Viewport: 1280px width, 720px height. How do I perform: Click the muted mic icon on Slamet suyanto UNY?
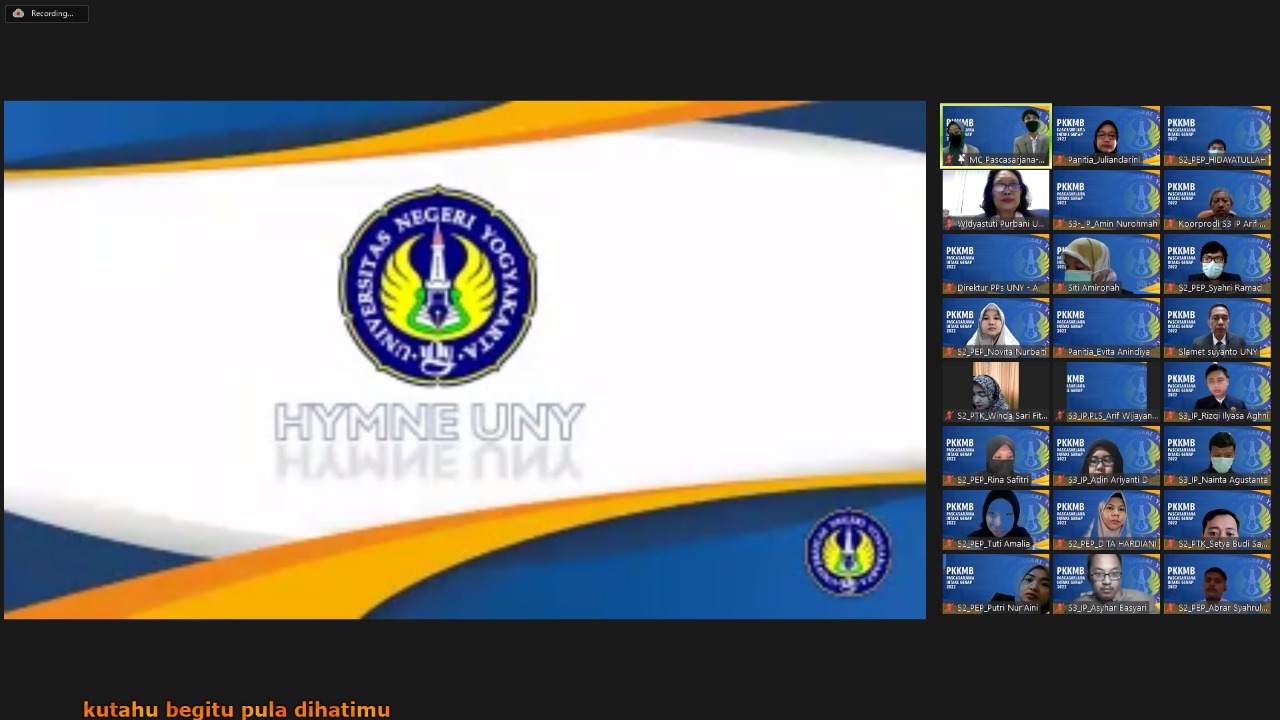(x=1171, y=352)
